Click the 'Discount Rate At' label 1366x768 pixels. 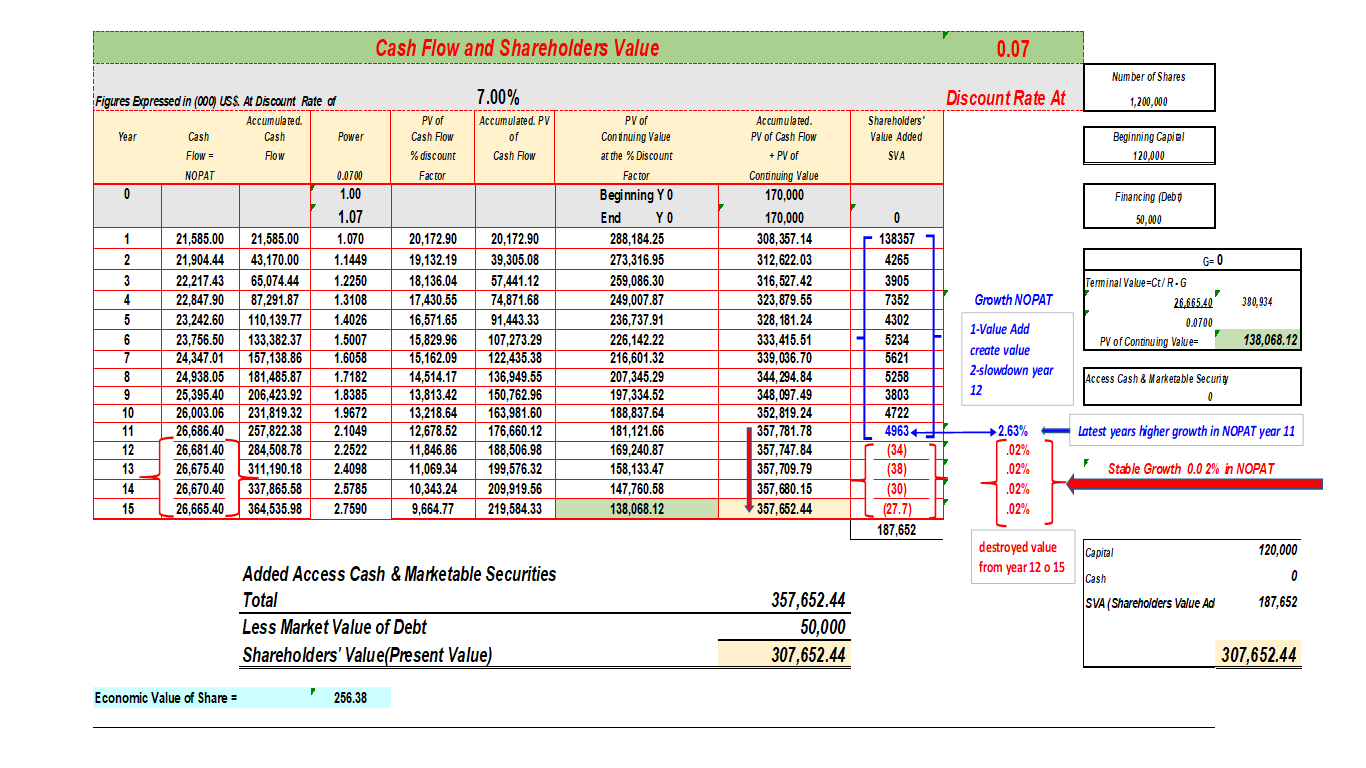point(1006,98)
